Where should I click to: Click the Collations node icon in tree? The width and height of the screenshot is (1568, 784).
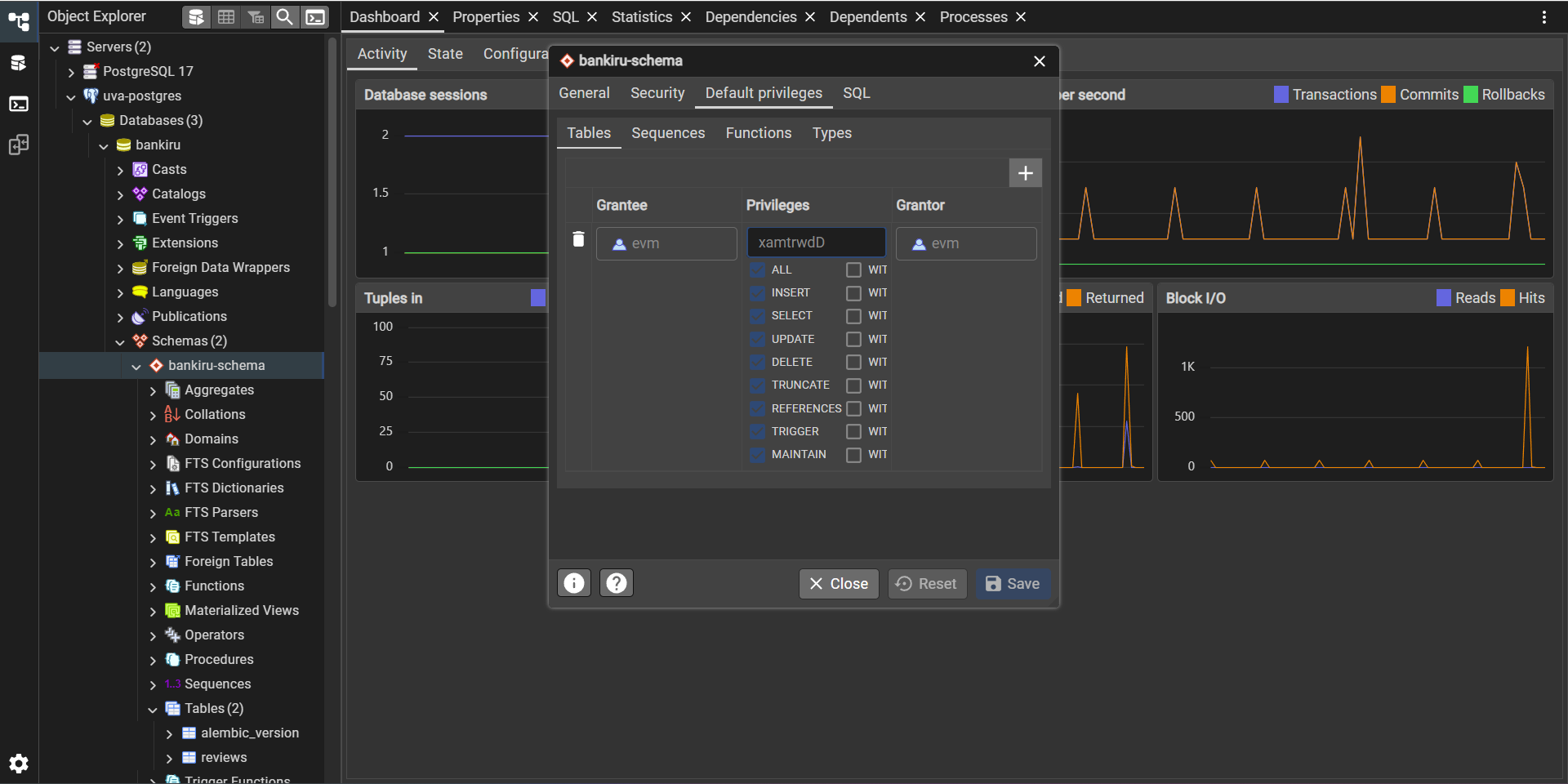coord(173,415)
